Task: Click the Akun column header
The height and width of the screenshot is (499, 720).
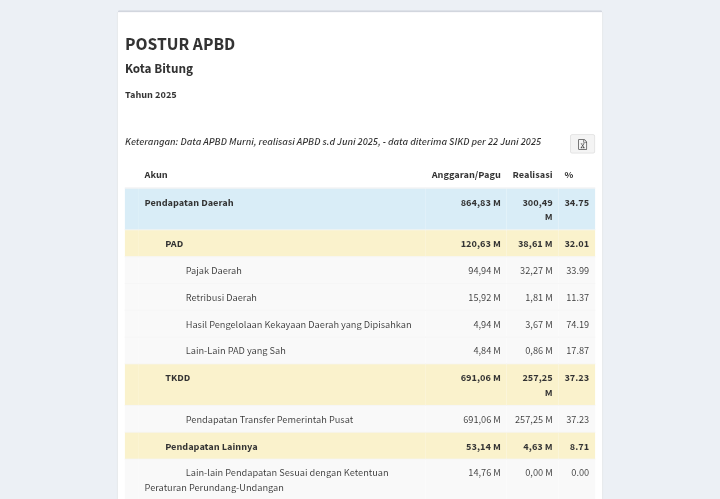Action: tap(156, 175)
